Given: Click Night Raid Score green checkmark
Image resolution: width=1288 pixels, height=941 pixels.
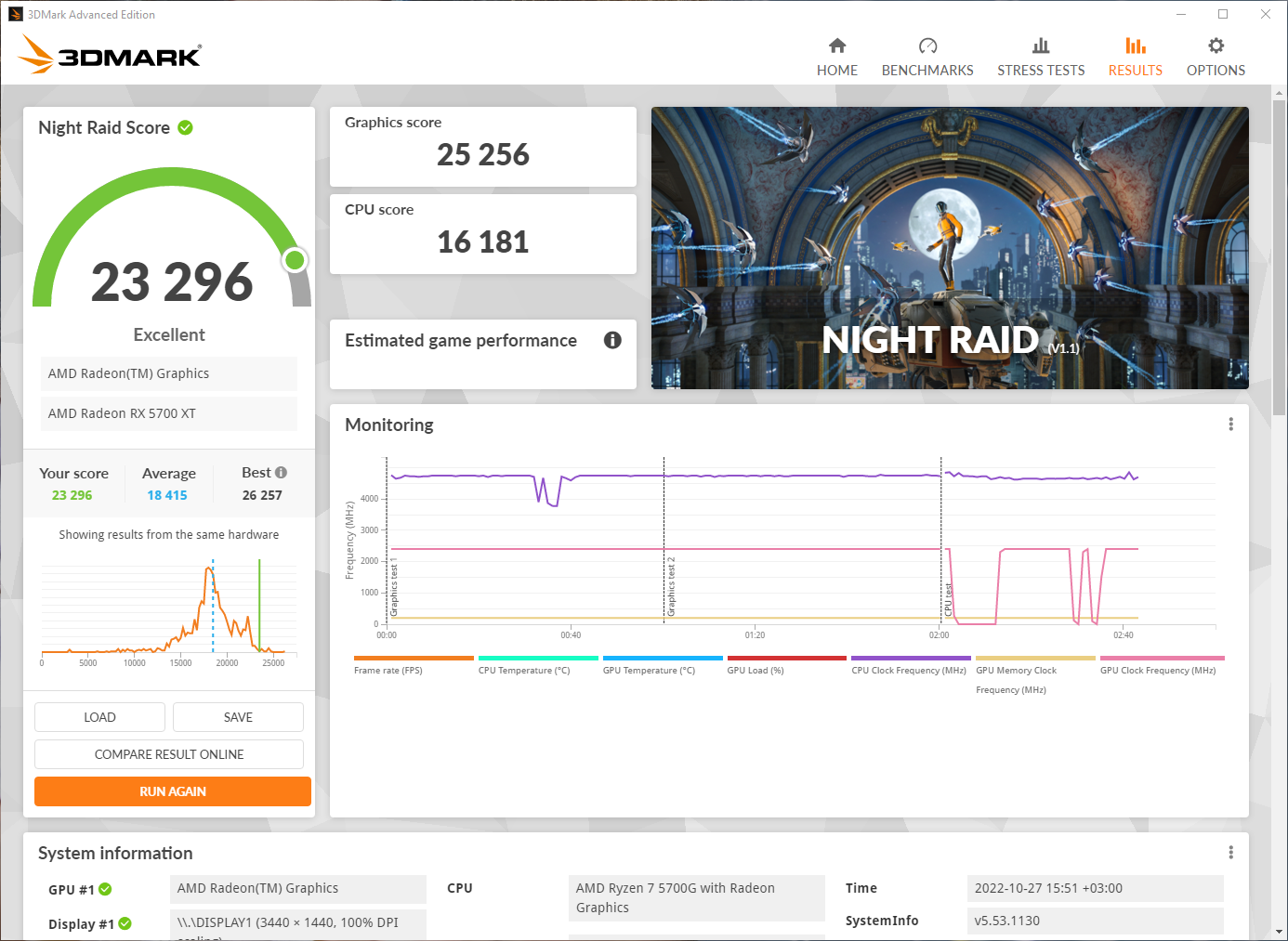Looking at the screenshot, I should (x=186, y=127).
